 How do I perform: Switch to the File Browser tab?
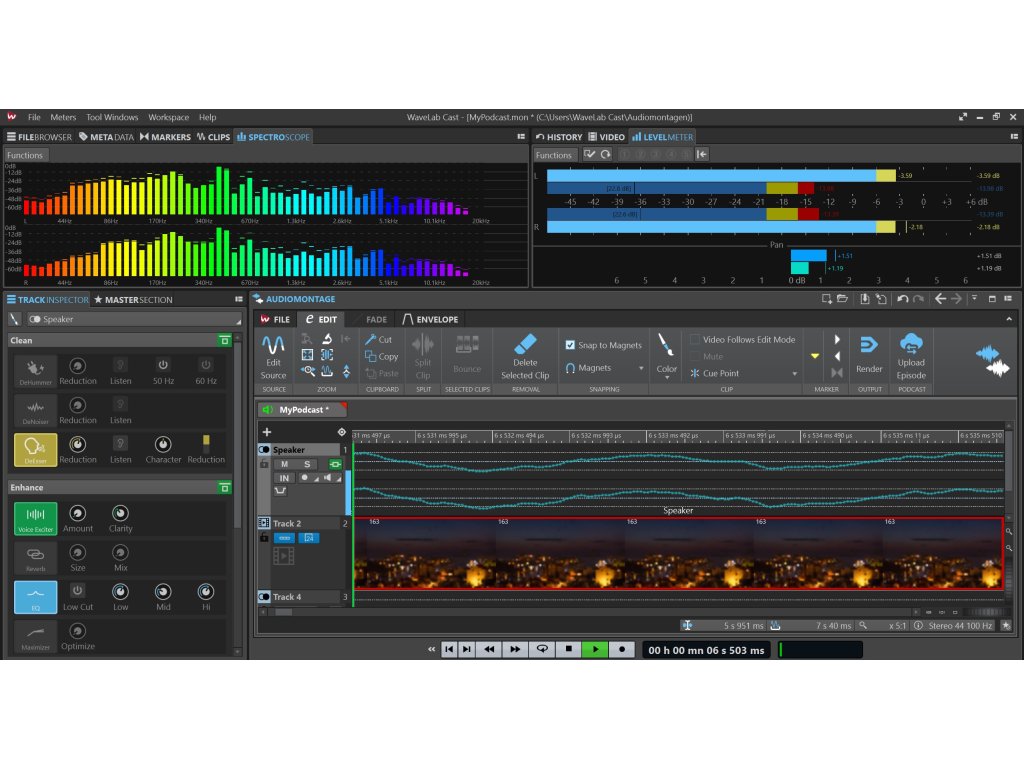[x=39, y=136]
